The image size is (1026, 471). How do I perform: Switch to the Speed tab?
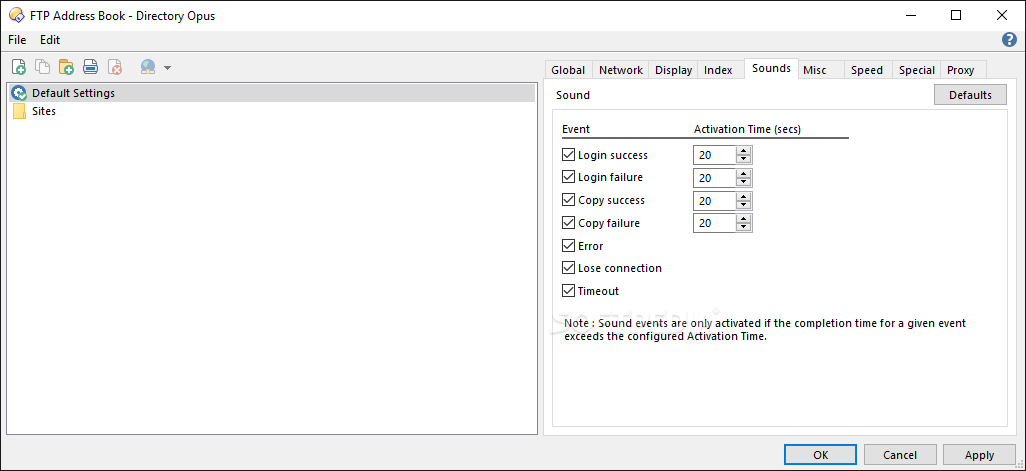(x=867, y=70)
